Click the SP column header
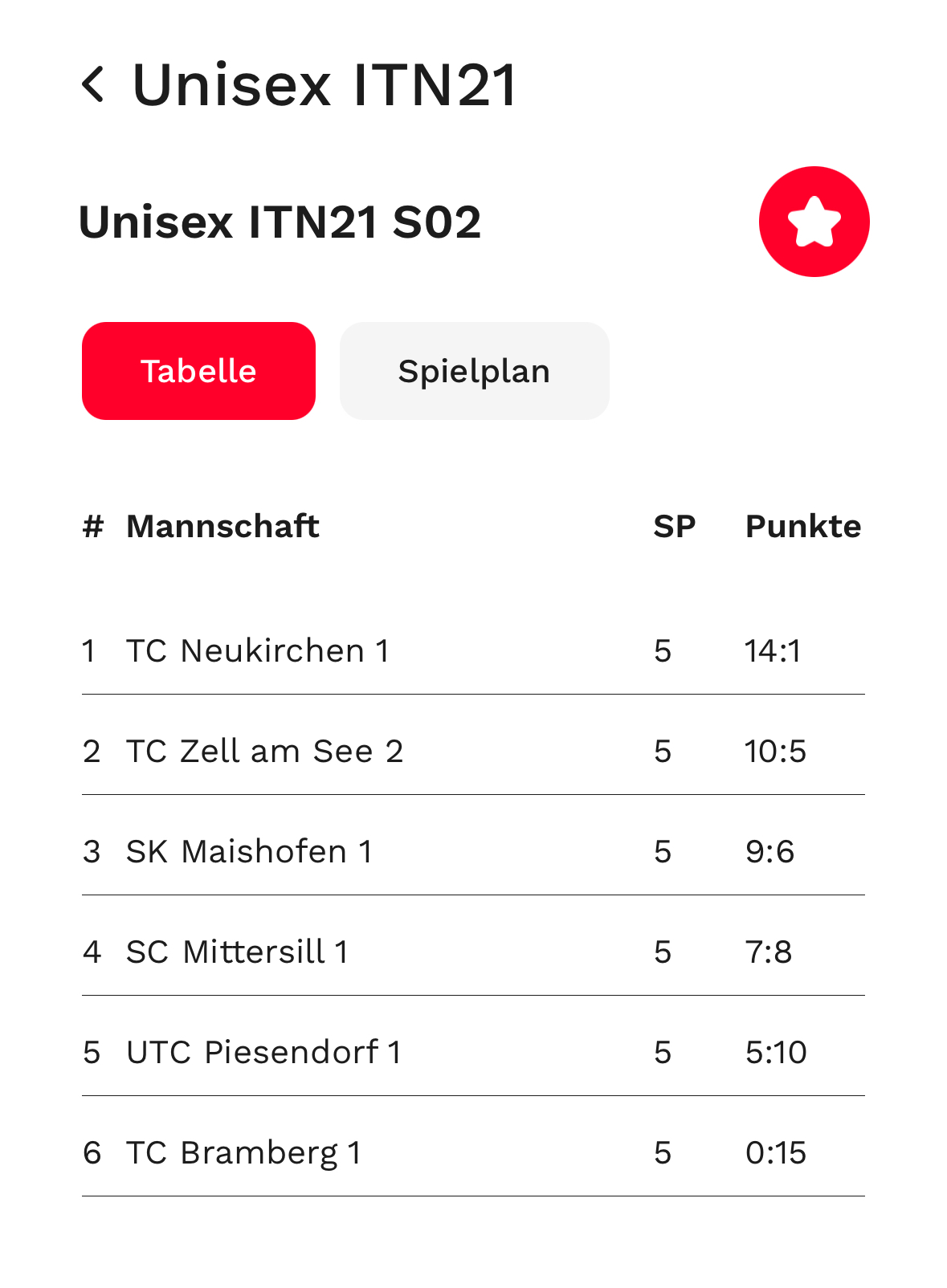This screenshot has width=947, height=1288. point(674,527)
